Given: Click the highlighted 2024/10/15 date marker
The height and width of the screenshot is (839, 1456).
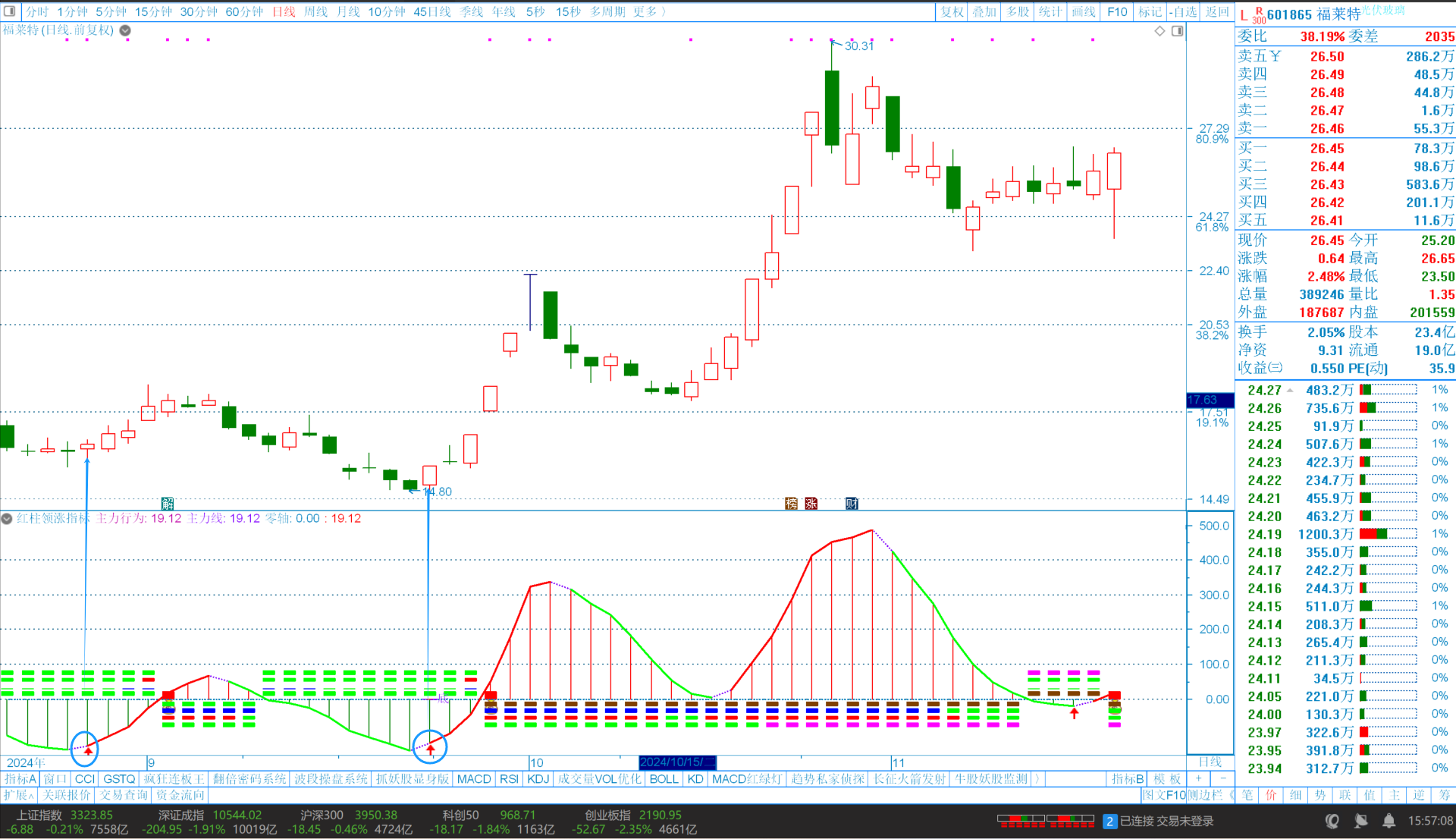Looking at the screenshot, I should tap(676, 762).
